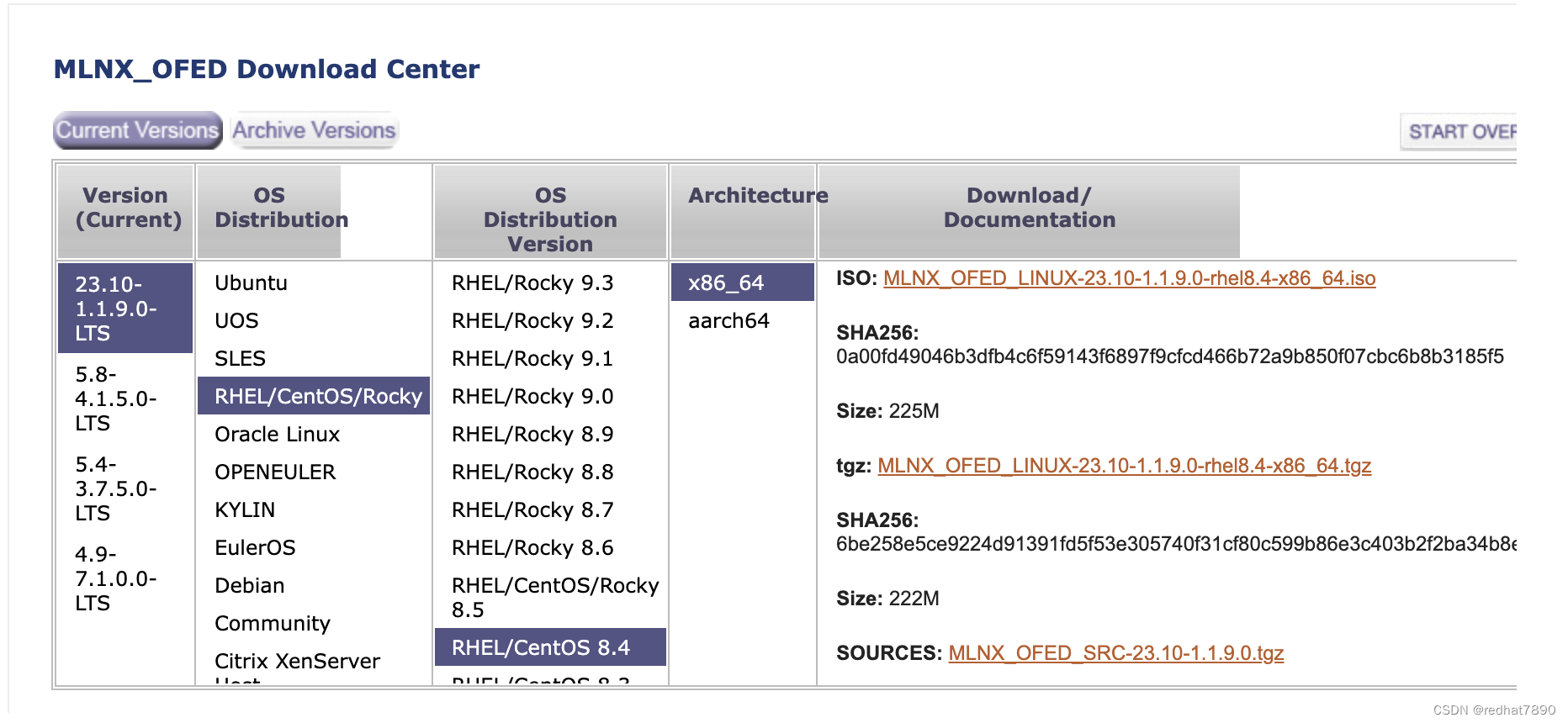Select RHEL/Rocky 8.6 version
The height and width of the screenshot is (723, 1568).
point(550,547)
